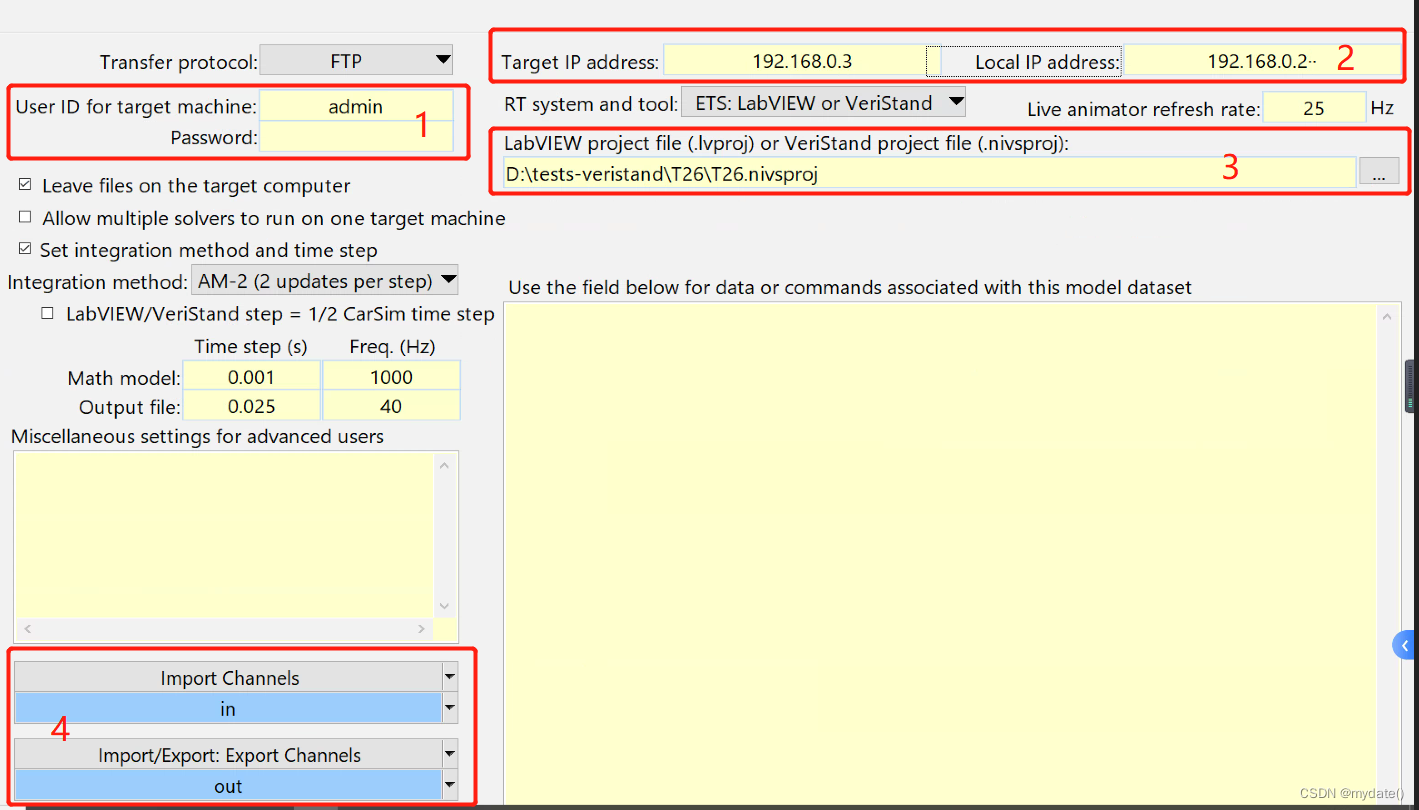
Task: Click Miscellaneous settings scrollbar up arrow
Action: point(446,464)
